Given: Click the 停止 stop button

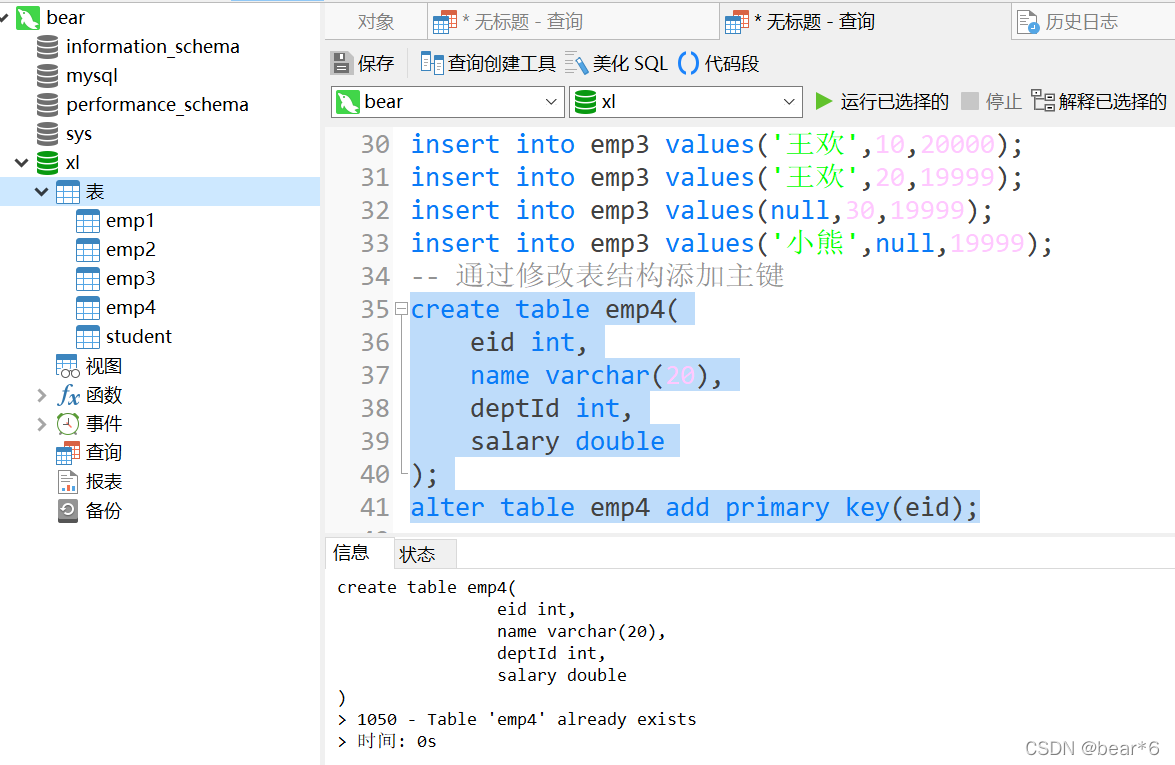Looking at the screenshot, I should 991,101.
